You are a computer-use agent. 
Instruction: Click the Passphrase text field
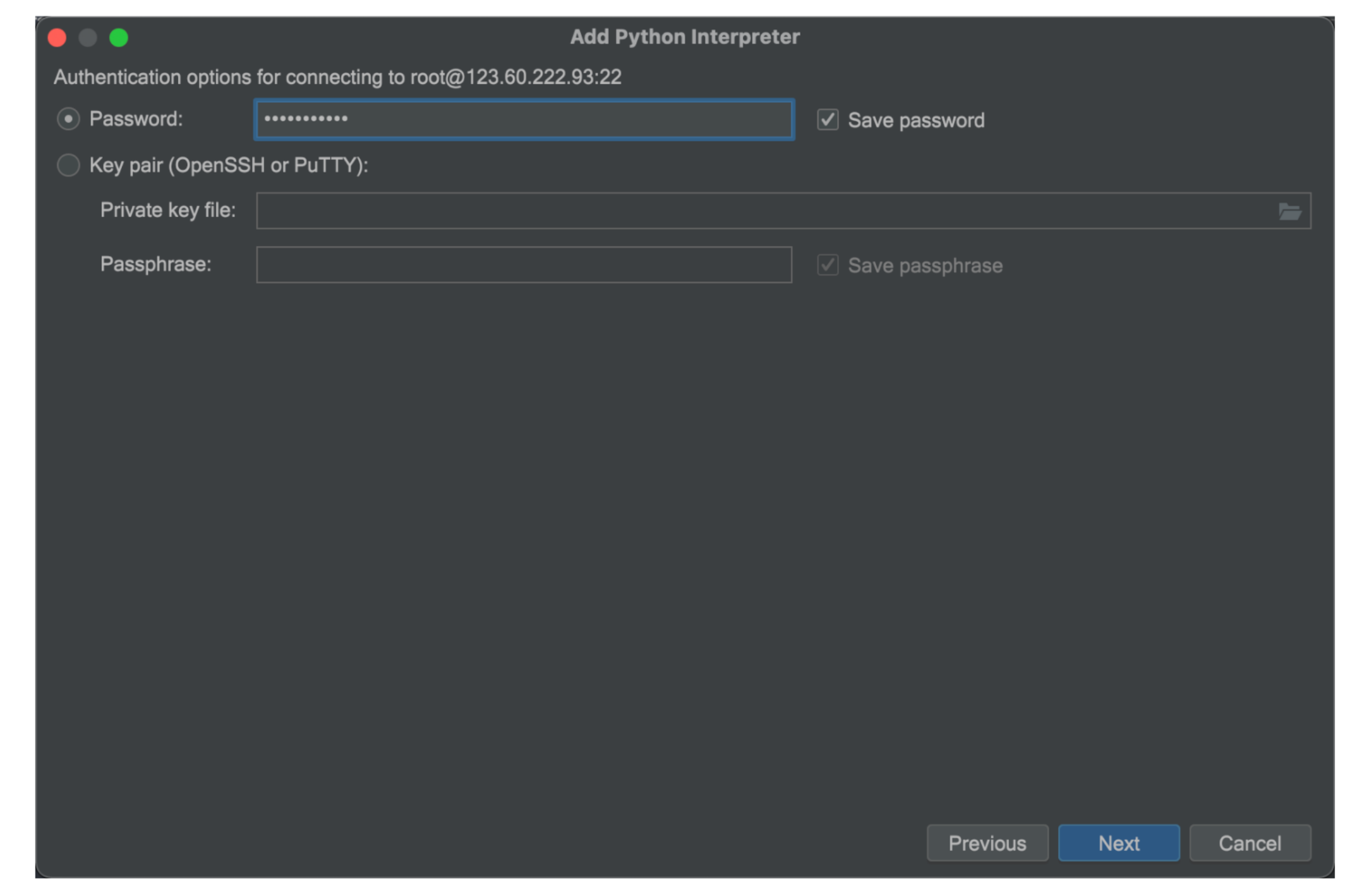524,265
